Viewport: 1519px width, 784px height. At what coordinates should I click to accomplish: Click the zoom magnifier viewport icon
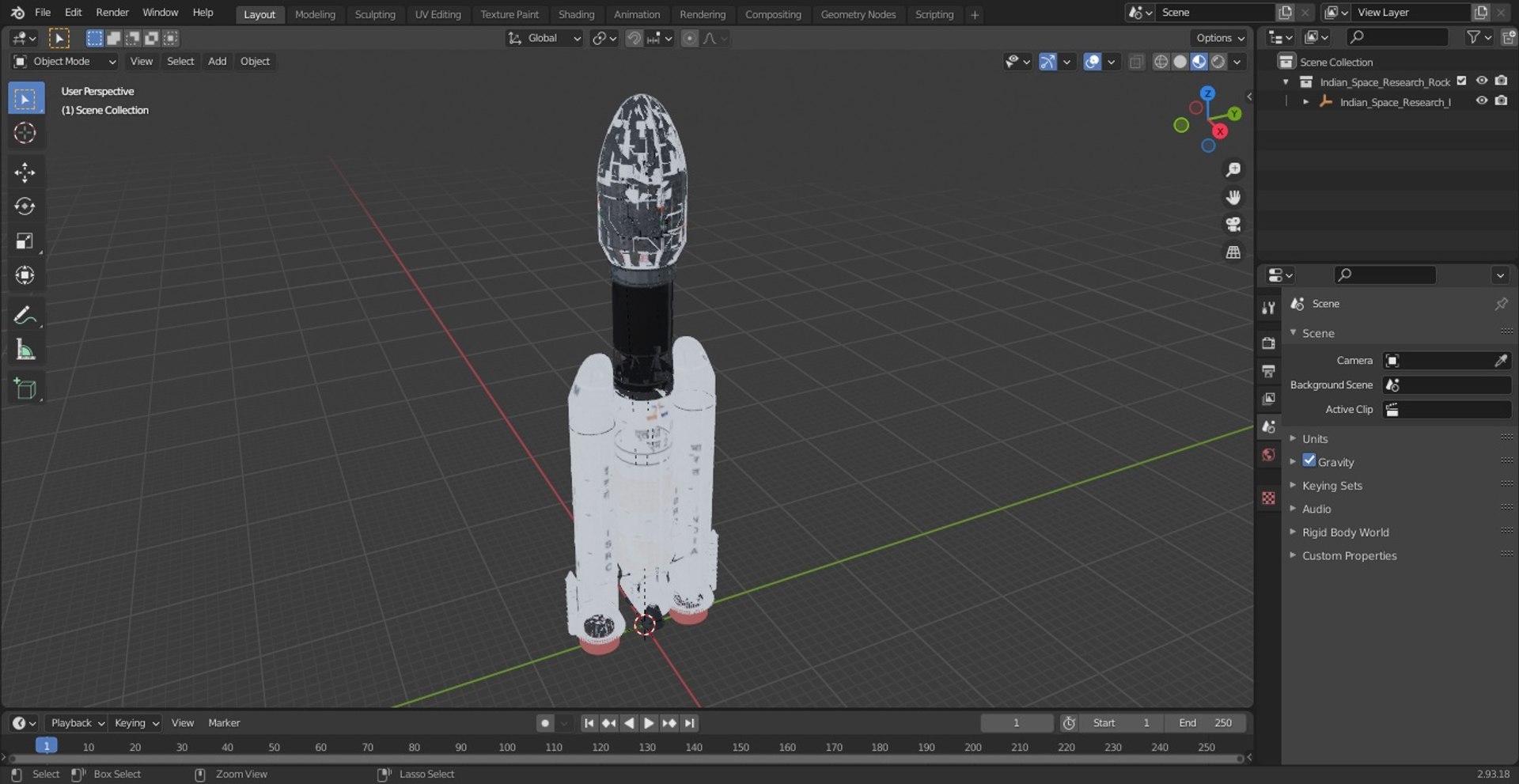click(x=1233, y=170)
